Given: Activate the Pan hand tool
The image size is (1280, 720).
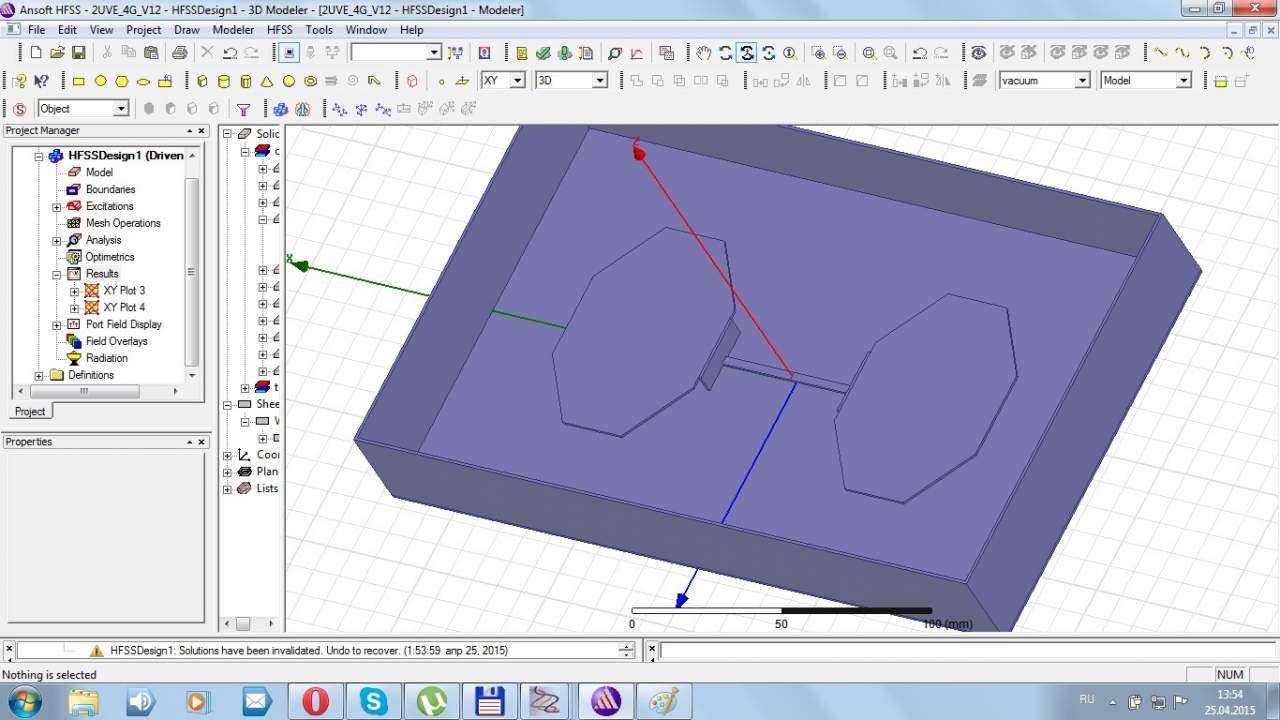Looking at the screenshot, I should pyautogui.click(x=704, y=53).
